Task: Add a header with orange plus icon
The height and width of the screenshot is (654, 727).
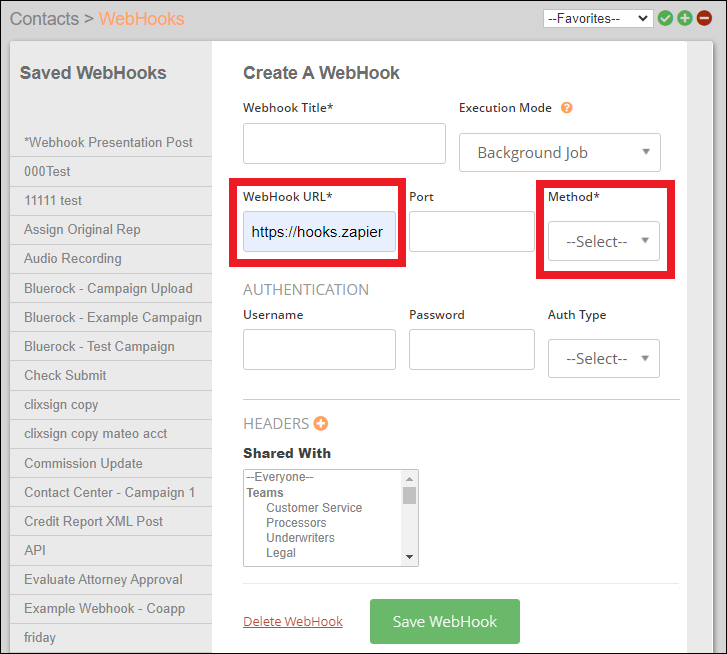Action: click(320, 423)
